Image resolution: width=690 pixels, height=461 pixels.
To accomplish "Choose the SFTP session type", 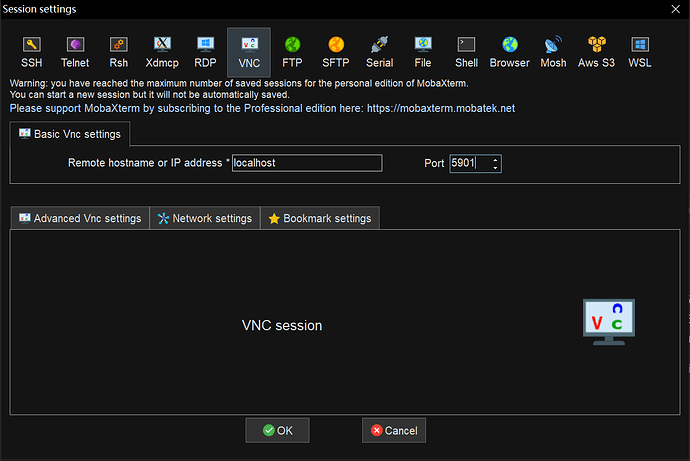I will (x=336, y=52).
